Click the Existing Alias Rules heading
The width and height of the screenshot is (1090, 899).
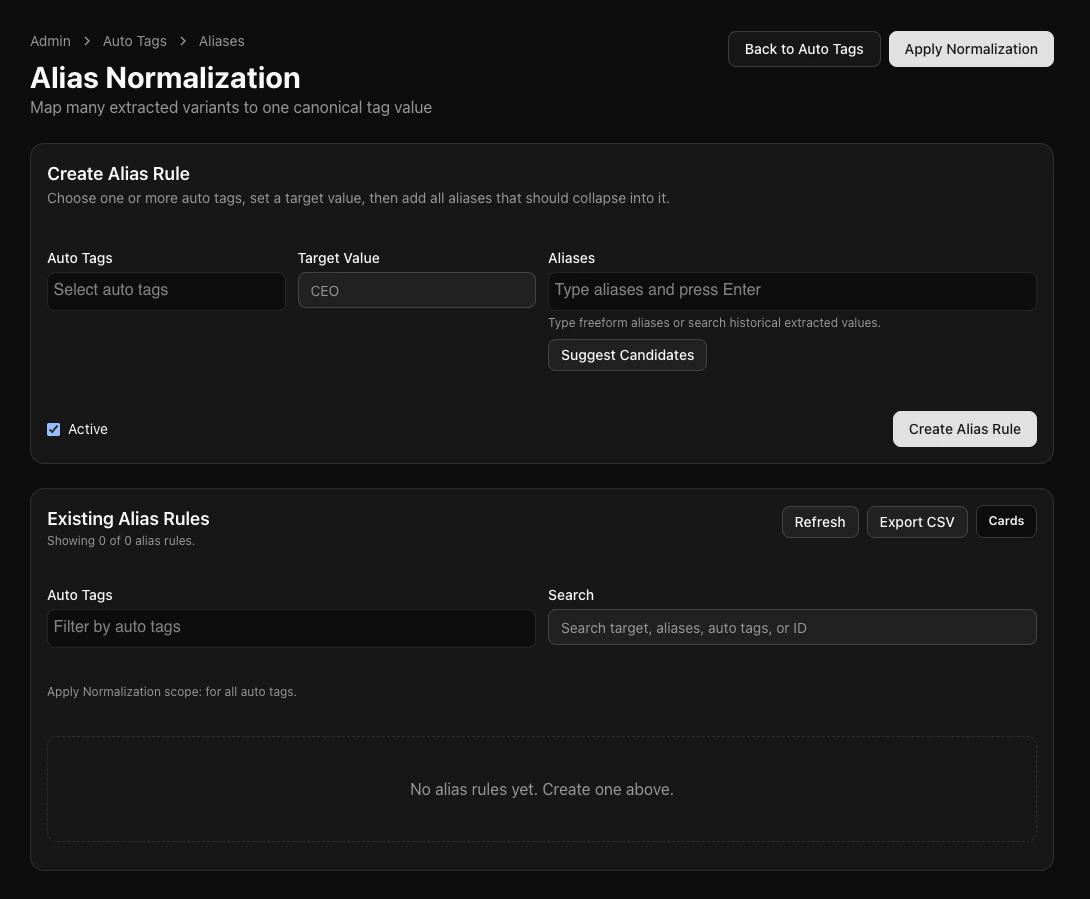point(128,519)
